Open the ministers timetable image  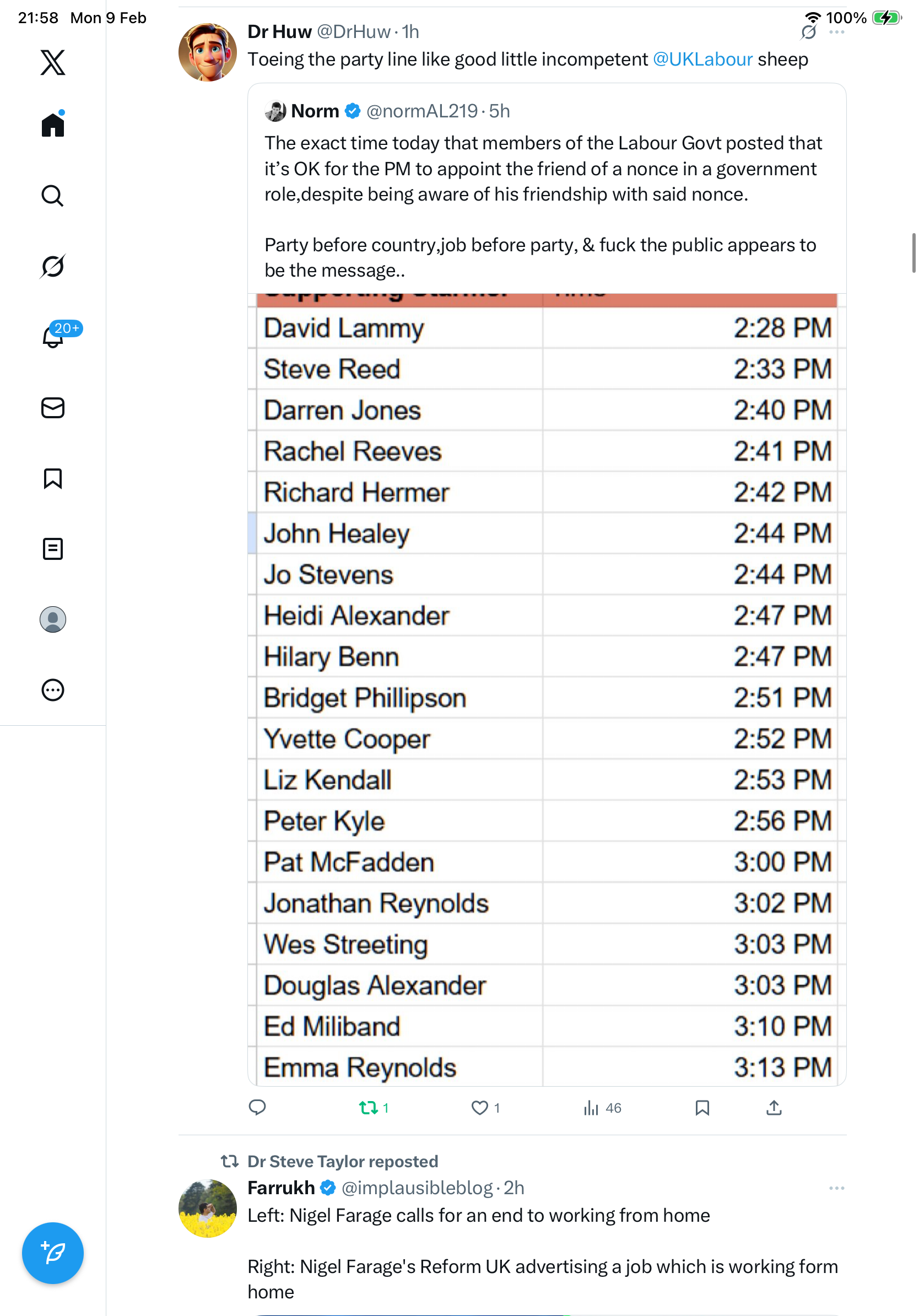click(547, 688)
